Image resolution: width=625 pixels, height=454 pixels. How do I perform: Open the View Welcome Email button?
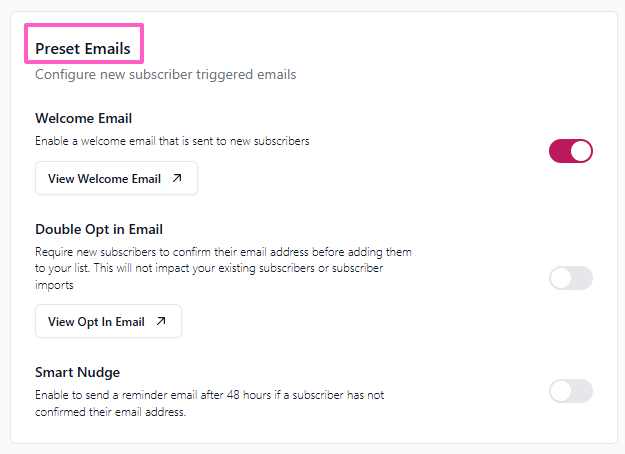pos(116,179)
